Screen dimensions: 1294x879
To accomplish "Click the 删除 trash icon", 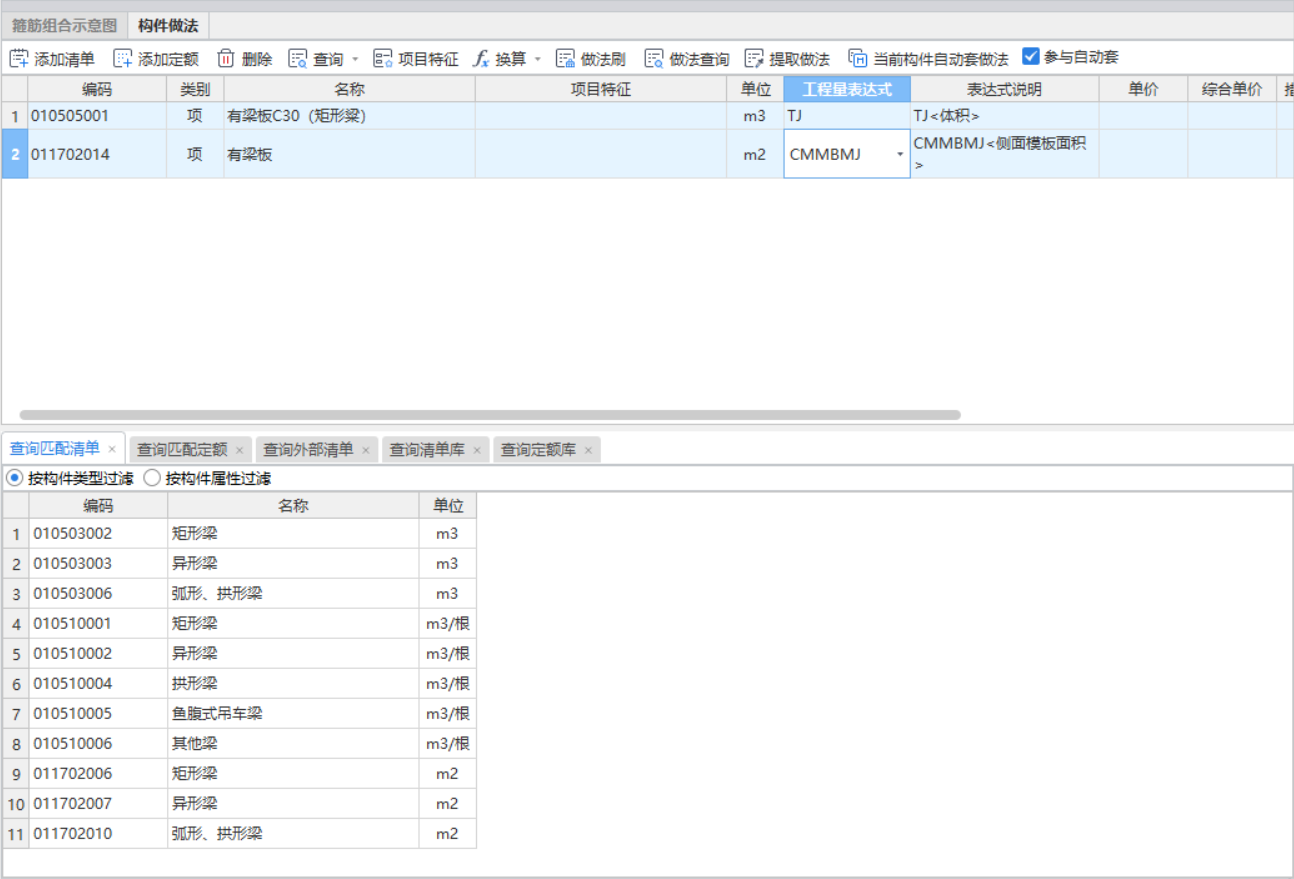I will [x=226, y=59].
